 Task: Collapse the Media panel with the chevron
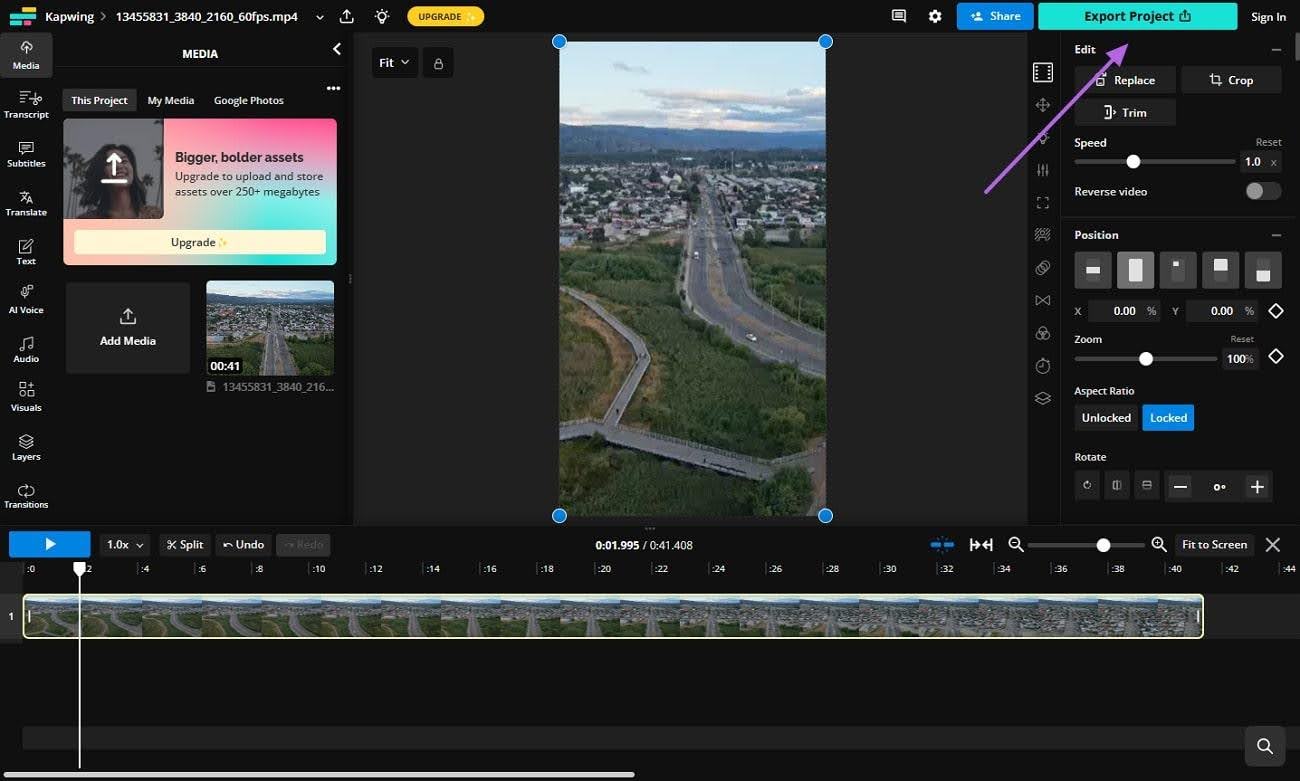click(x=337, y=49)
